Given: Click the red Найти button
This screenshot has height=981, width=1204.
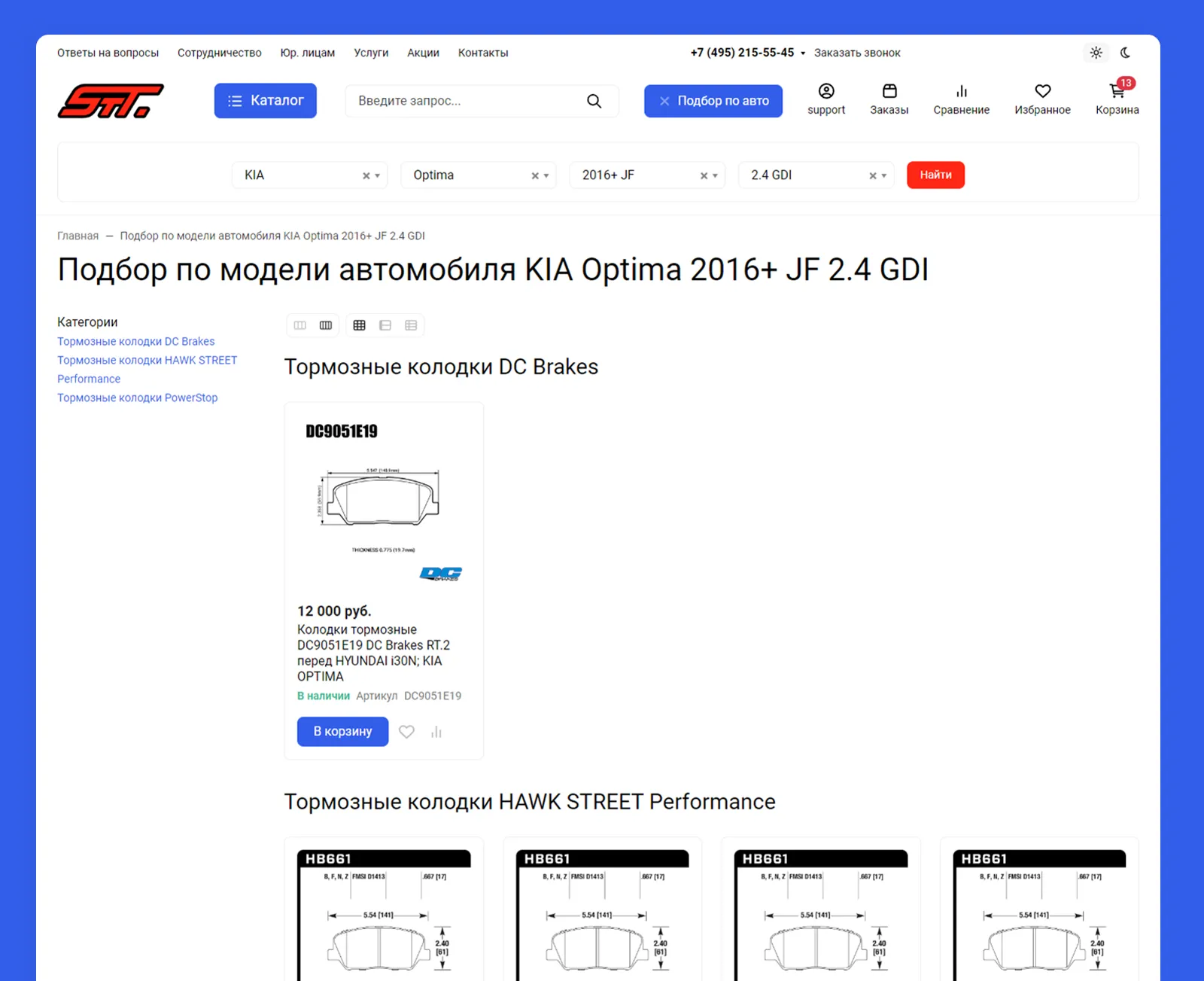Looking at the screenshot, I should [x=935, y=175].
